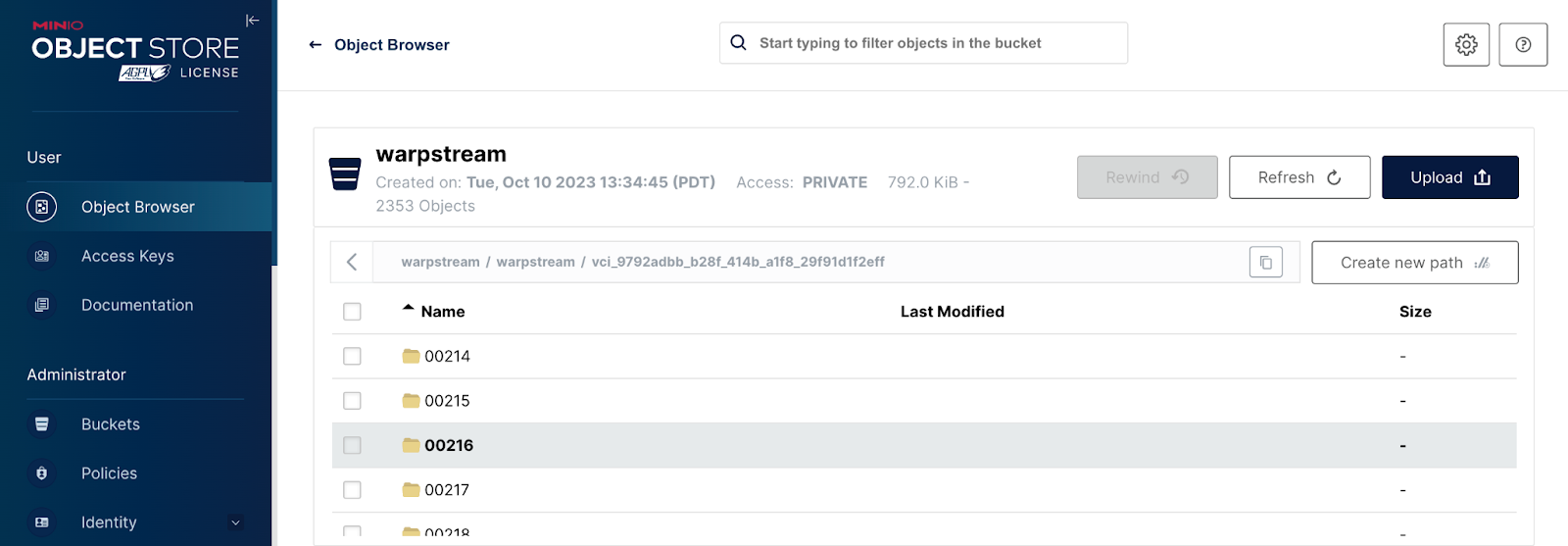
Task: Go to Buckets in the Administrator menu
Action: 111,424
